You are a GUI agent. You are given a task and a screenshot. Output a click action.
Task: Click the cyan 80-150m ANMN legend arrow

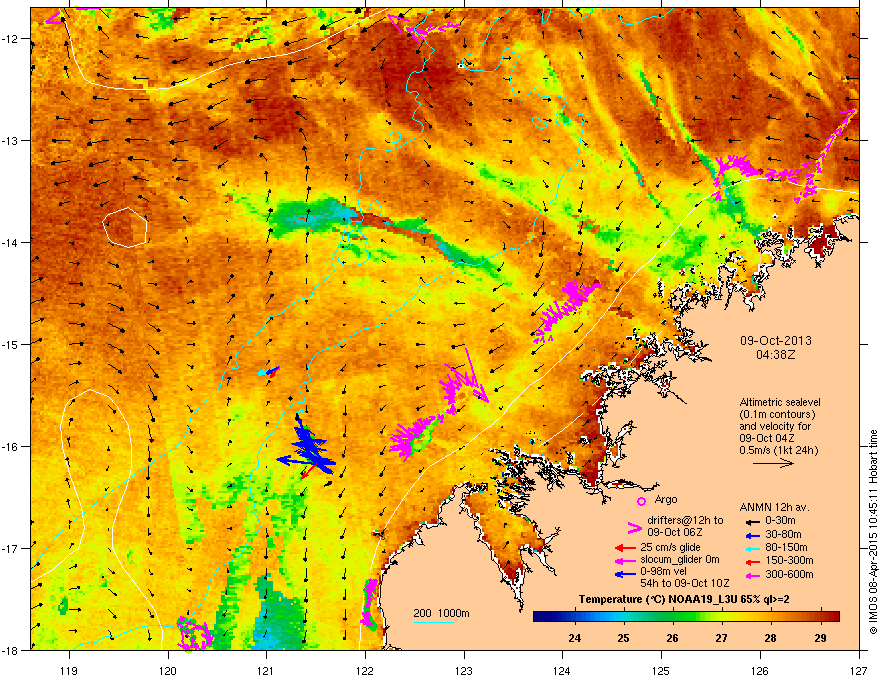point(753,548)
